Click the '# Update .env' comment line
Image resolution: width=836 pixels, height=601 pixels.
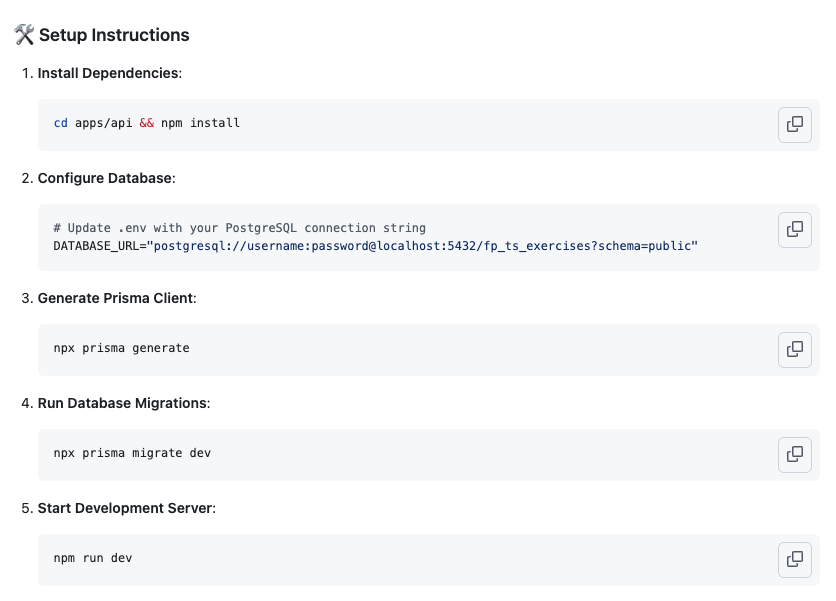pos(239,228)
